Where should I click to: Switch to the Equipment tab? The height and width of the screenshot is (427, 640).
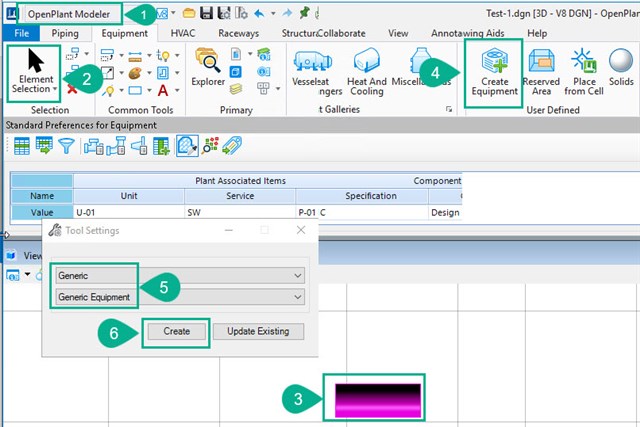click(124, 33)
